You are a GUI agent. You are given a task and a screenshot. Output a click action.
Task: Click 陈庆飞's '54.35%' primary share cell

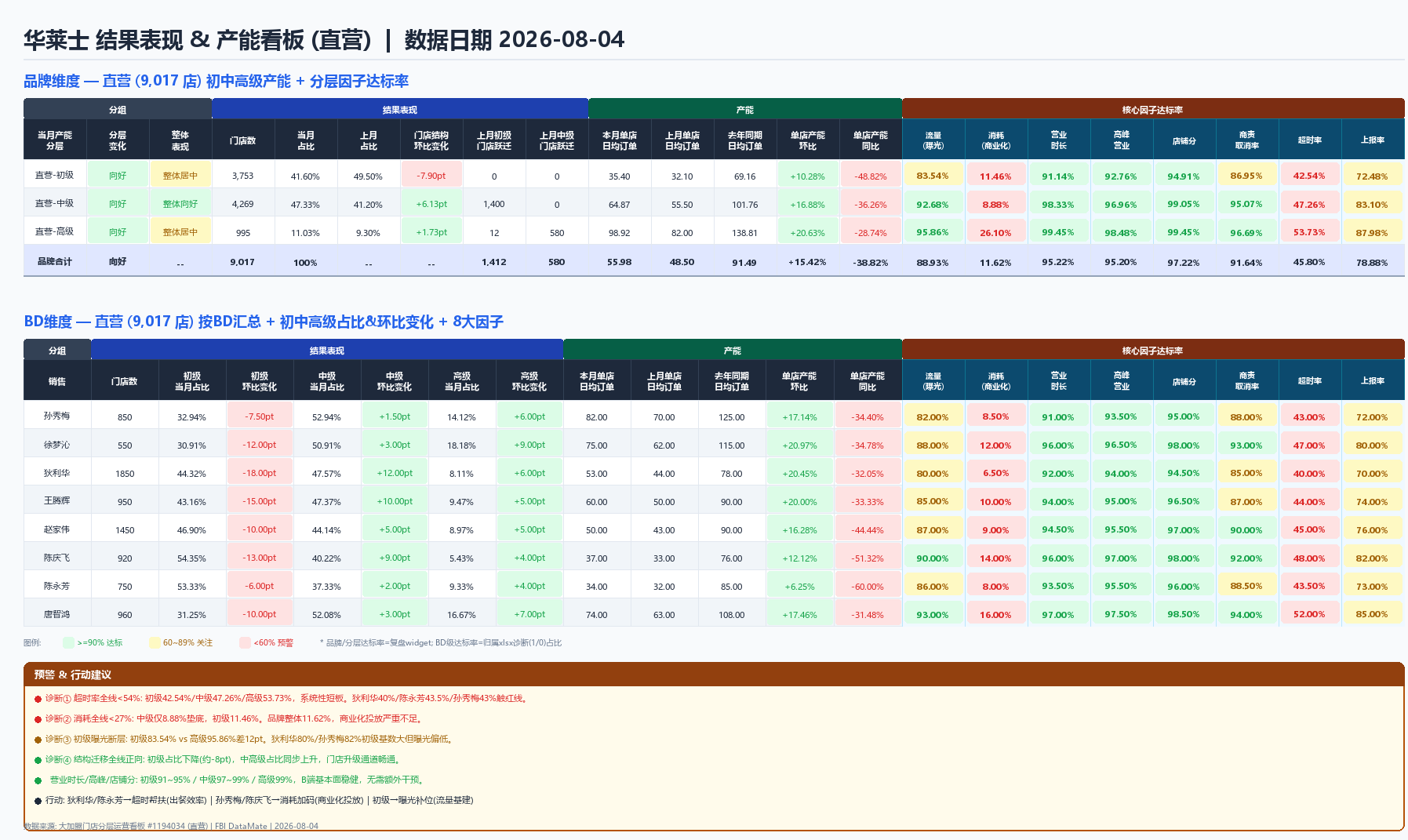[192, 558]
